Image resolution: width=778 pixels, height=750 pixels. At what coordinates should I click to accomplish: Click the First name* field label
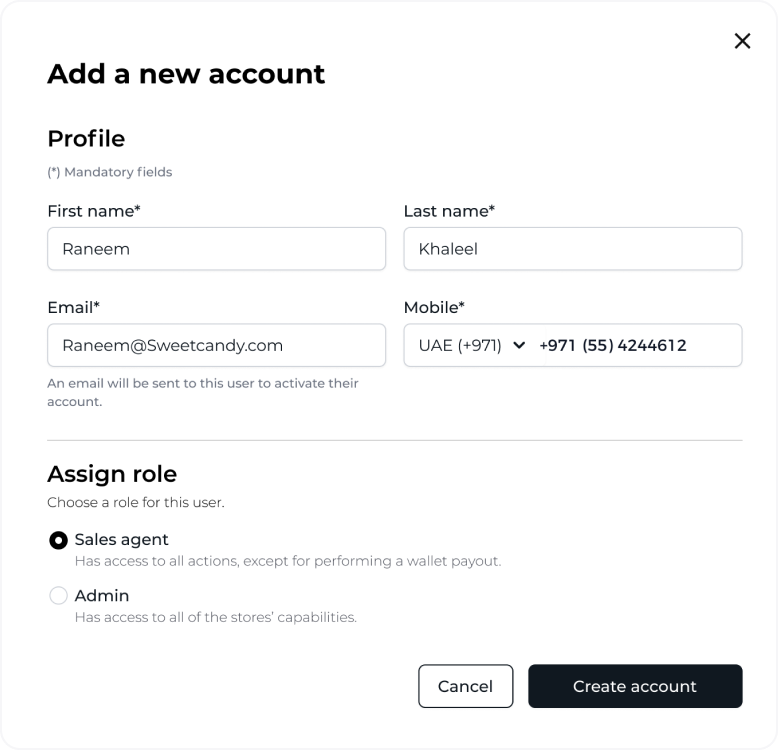click(x=94, y=211)
